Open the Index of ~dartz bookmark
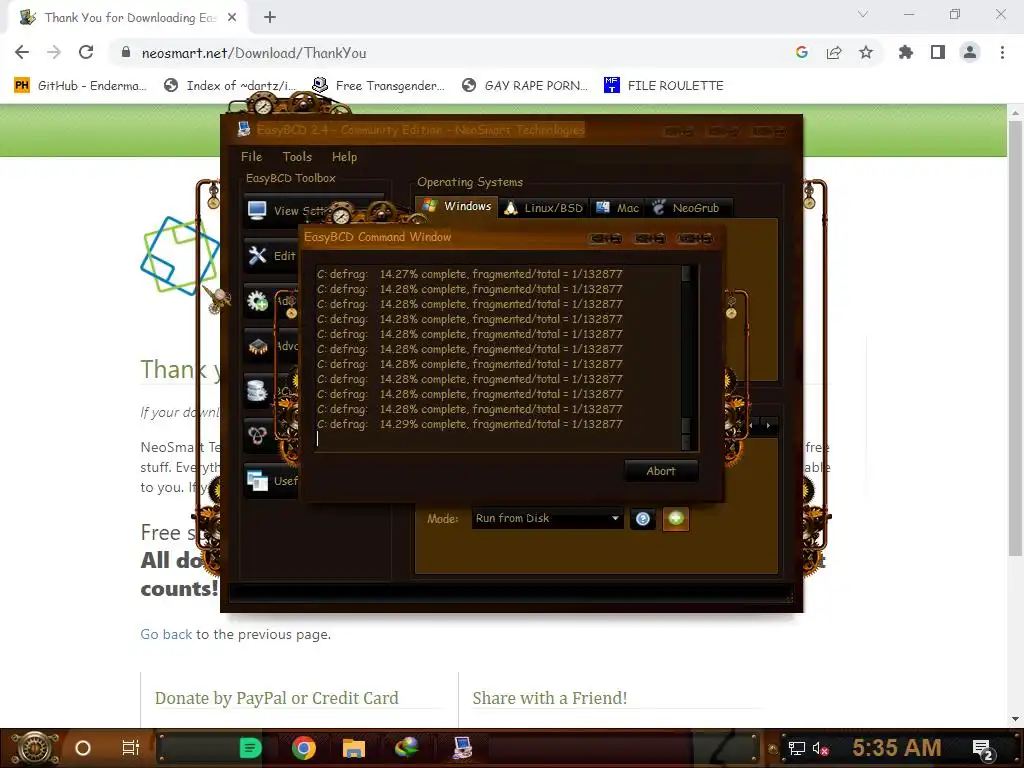Screen dimensions: 1024x768 click(230, 86)
